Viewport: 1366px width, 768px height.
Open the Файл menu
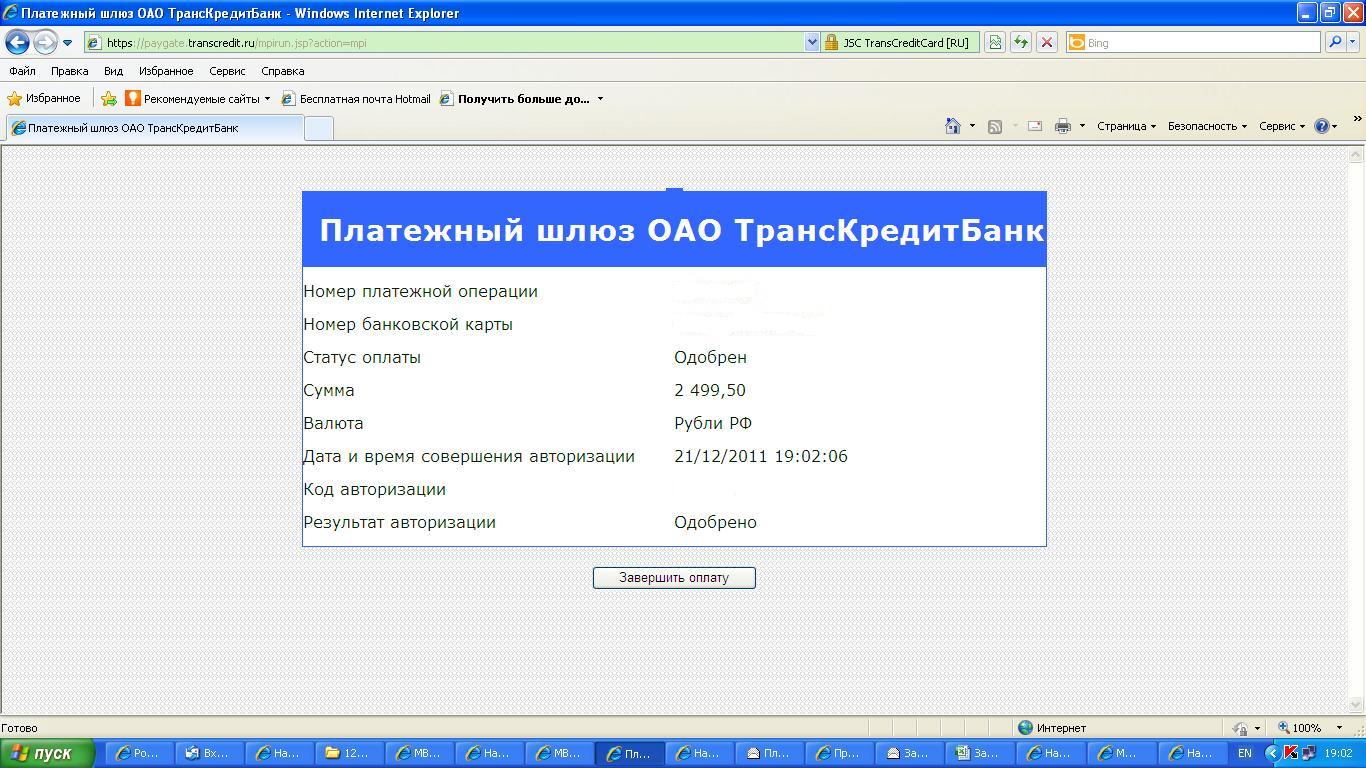click(x=22, y=71)
